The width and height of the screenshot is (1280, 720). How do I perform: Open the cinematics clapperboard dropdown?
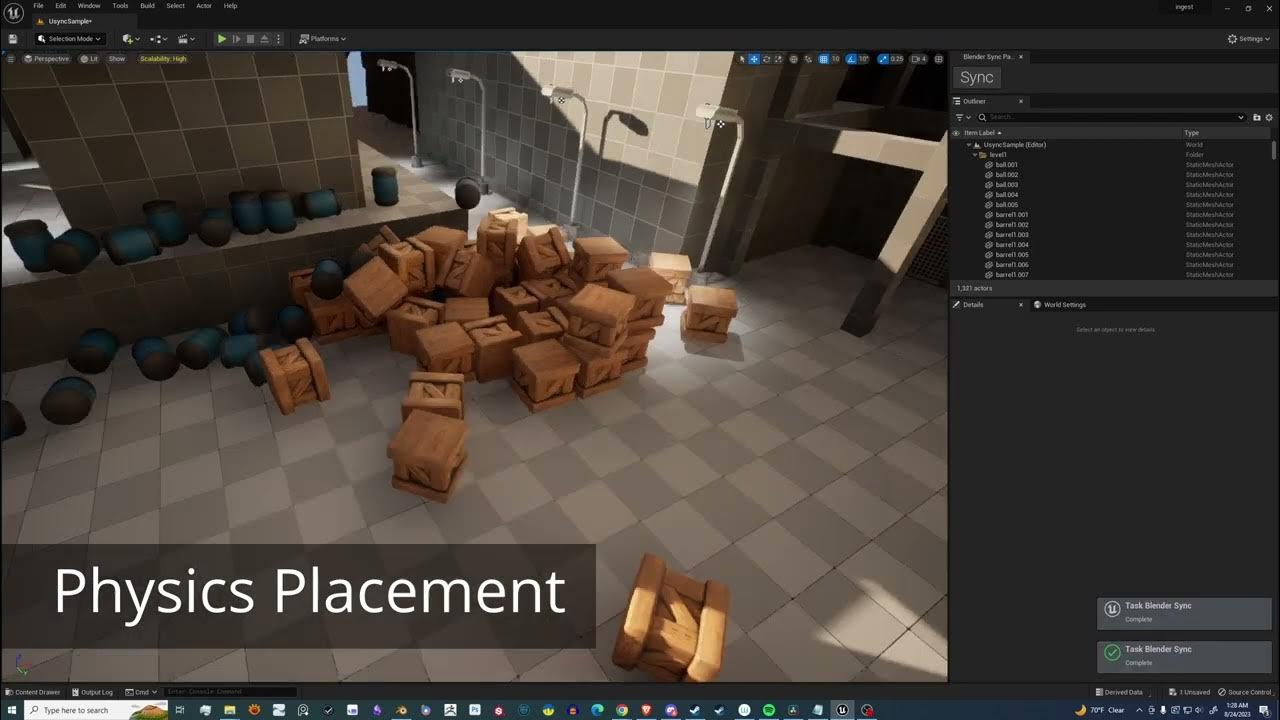click(x=186, y=39)
